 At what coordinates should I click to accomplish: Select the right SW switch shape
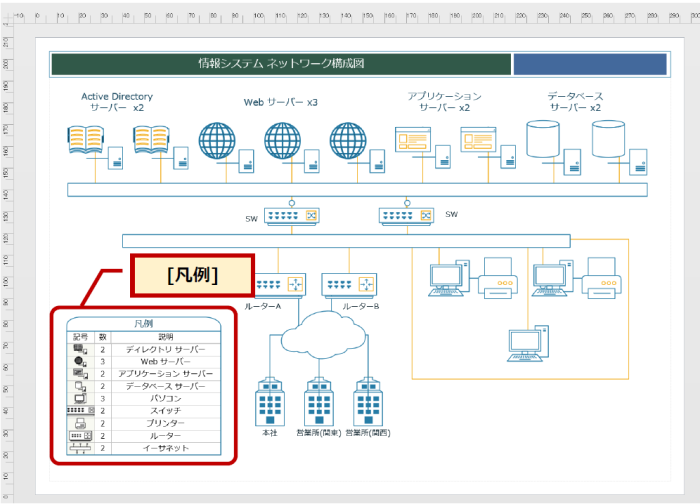(x=407, y=215)
